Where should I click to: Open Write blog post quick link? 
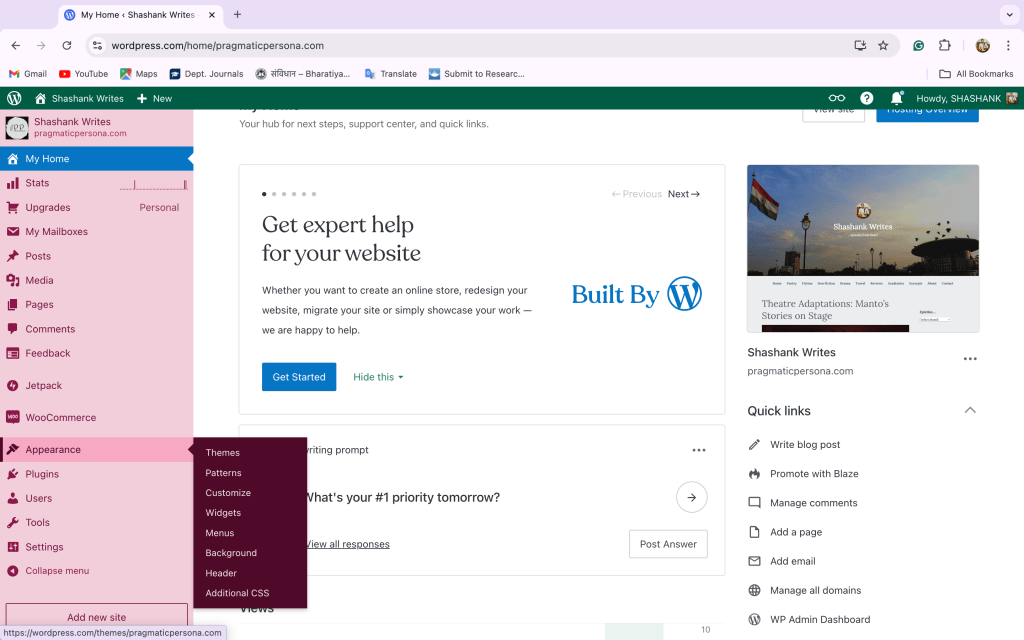tap(804, 444)
